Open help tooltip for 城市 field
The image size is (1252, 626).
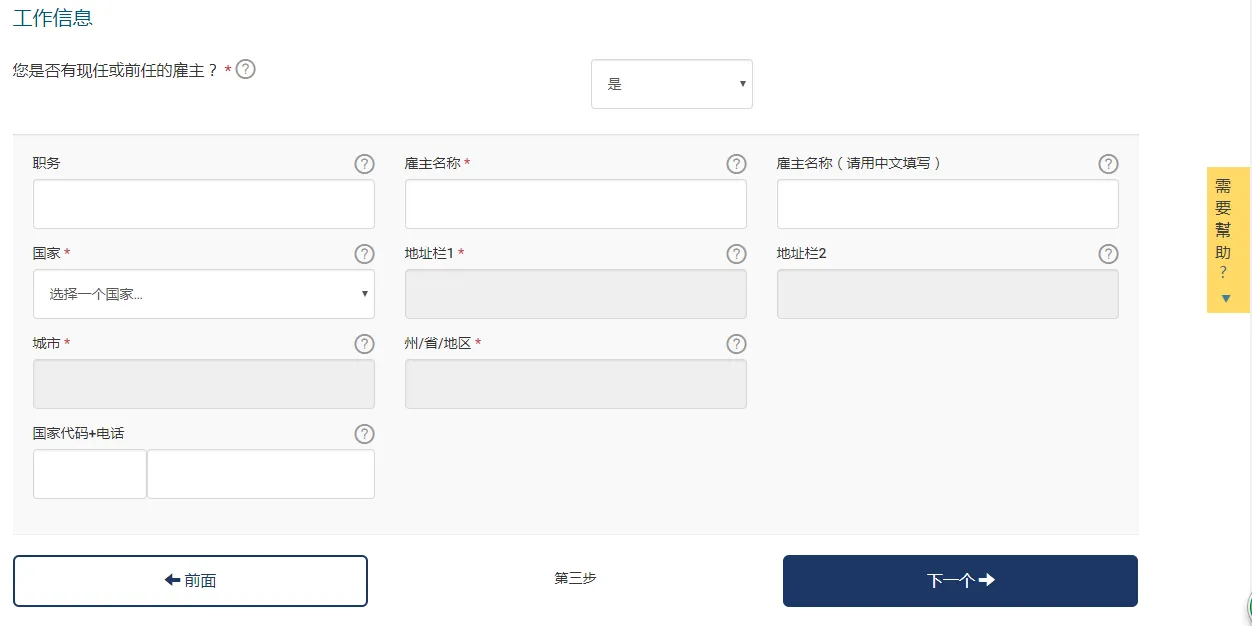[x=364, y=344]
